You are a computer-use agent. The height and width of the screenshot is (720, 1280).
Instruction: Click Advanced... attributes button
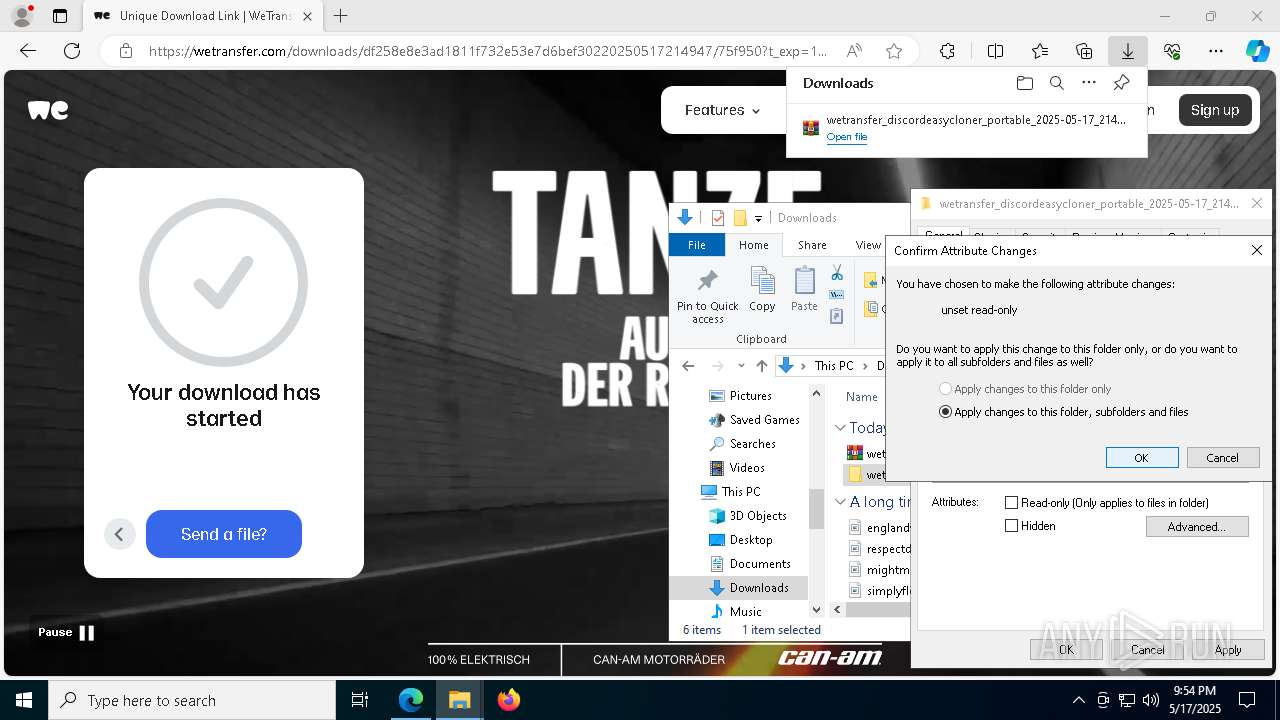pyautogui.click(x=1197, y=527)
